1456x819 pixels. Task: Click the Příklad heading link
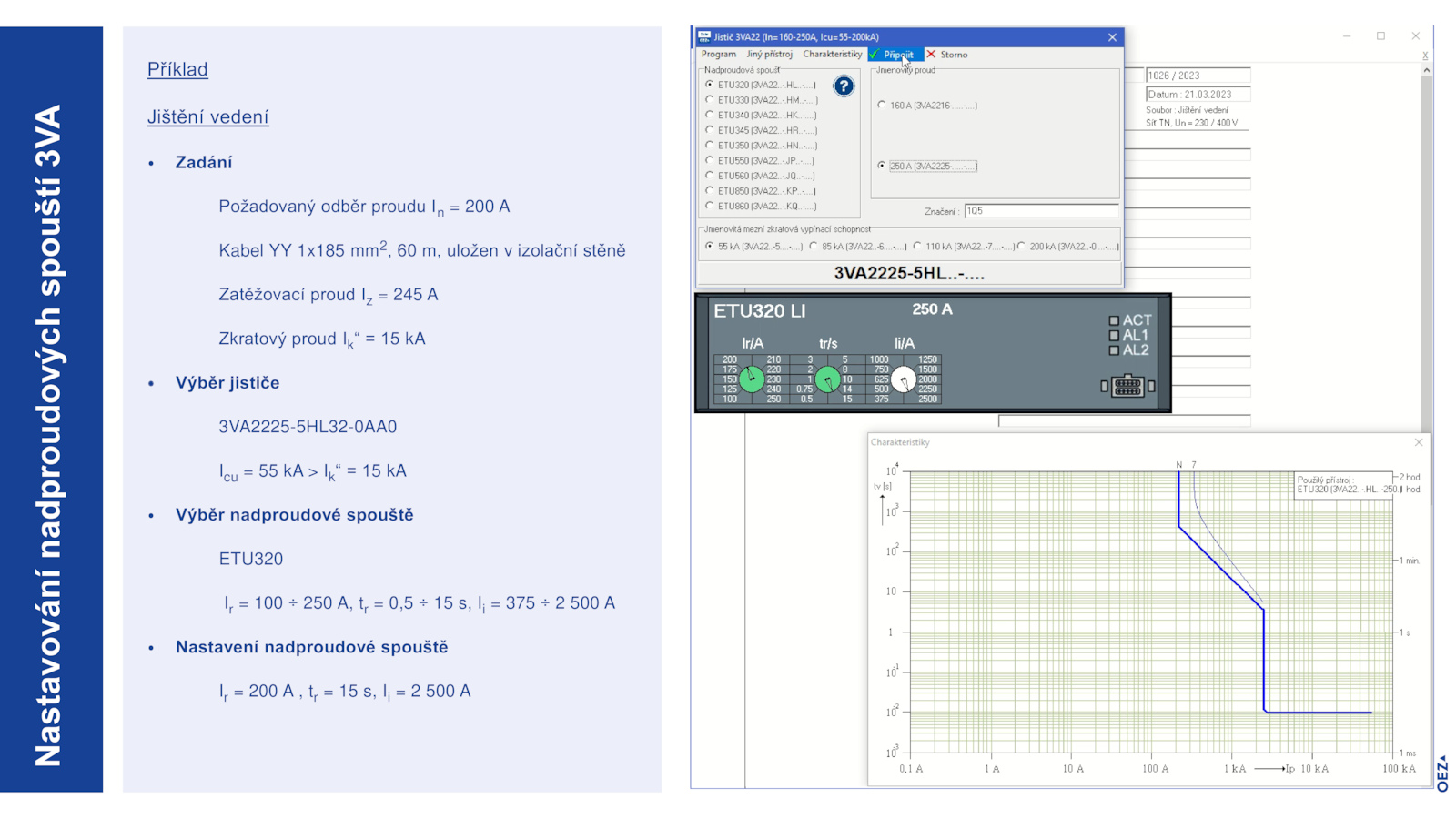[177, 69]
